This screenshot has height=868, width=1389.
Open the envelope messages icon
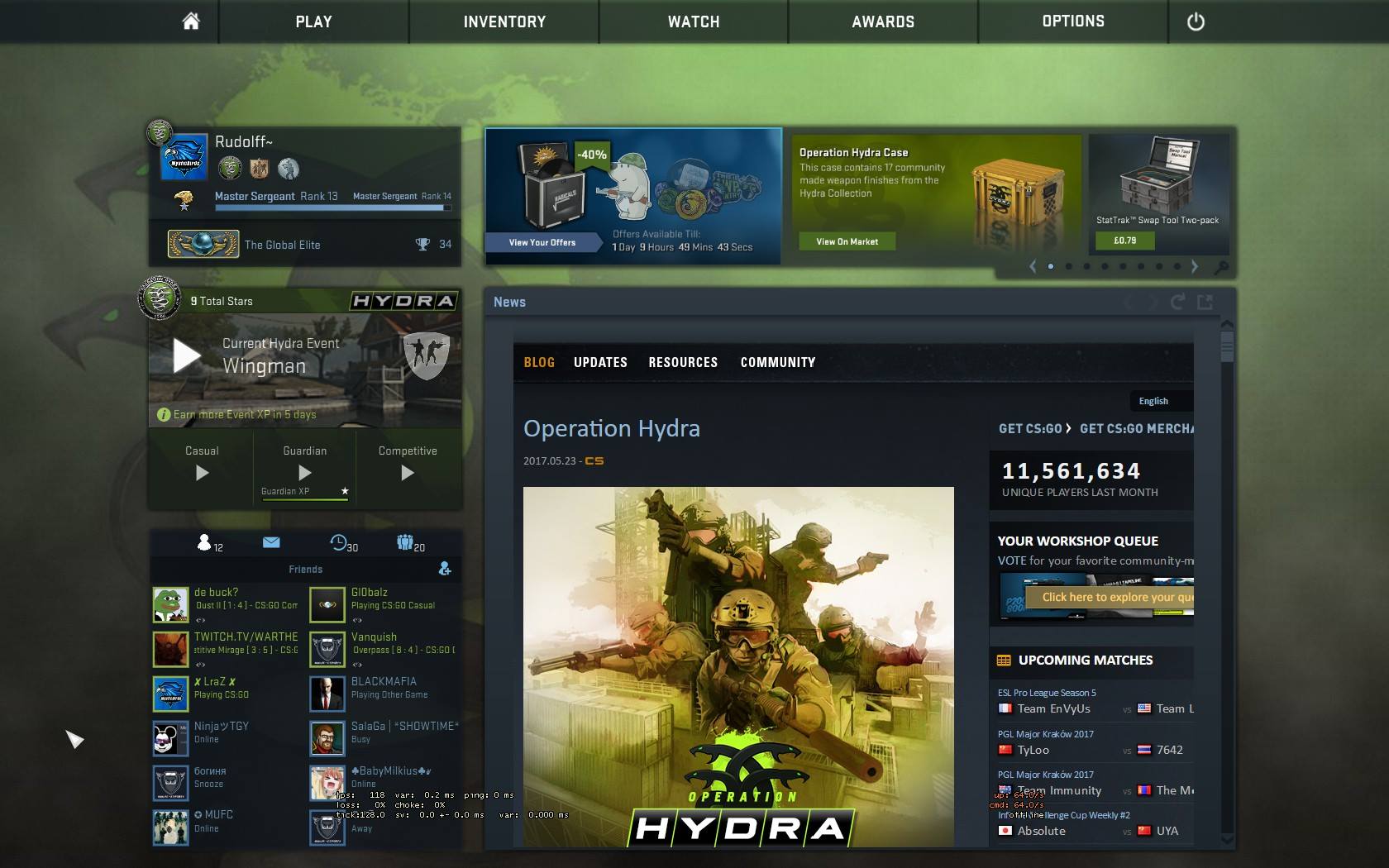[271, 542]
